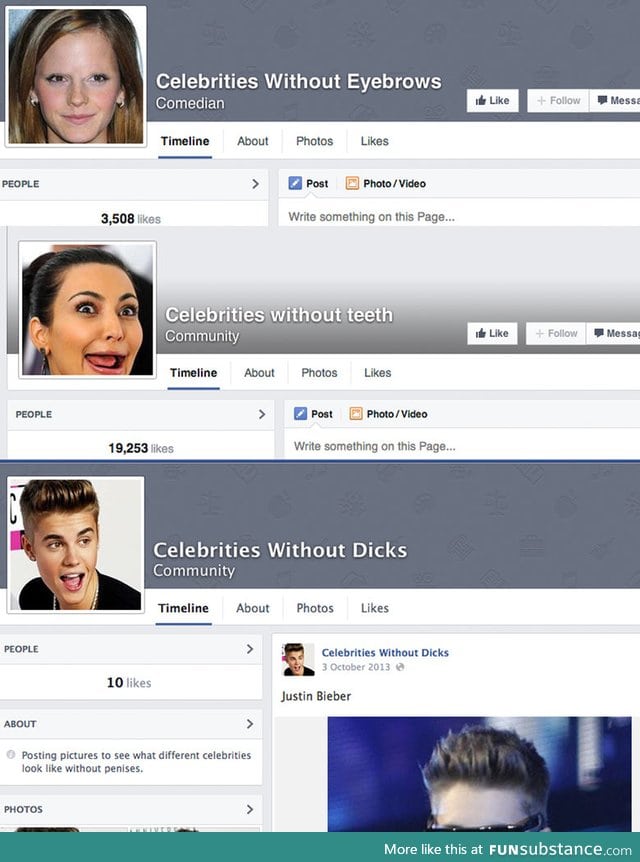Expand Photos section chevron on Dicks page
Screen dimensions: 640x862
click(250, 809)
